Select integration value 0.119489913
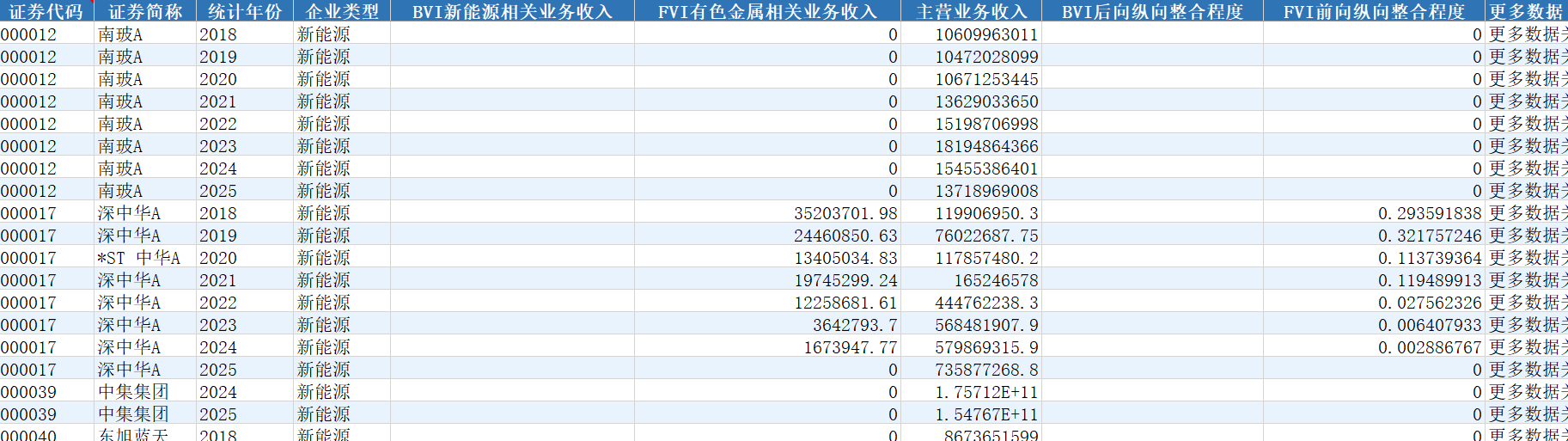 [x=1374, y=280]
